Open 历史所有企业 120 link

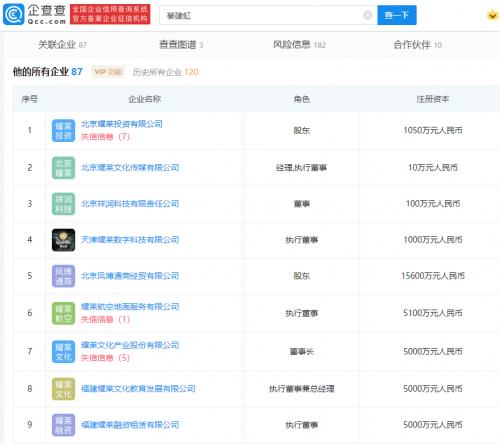coord(165,72)
